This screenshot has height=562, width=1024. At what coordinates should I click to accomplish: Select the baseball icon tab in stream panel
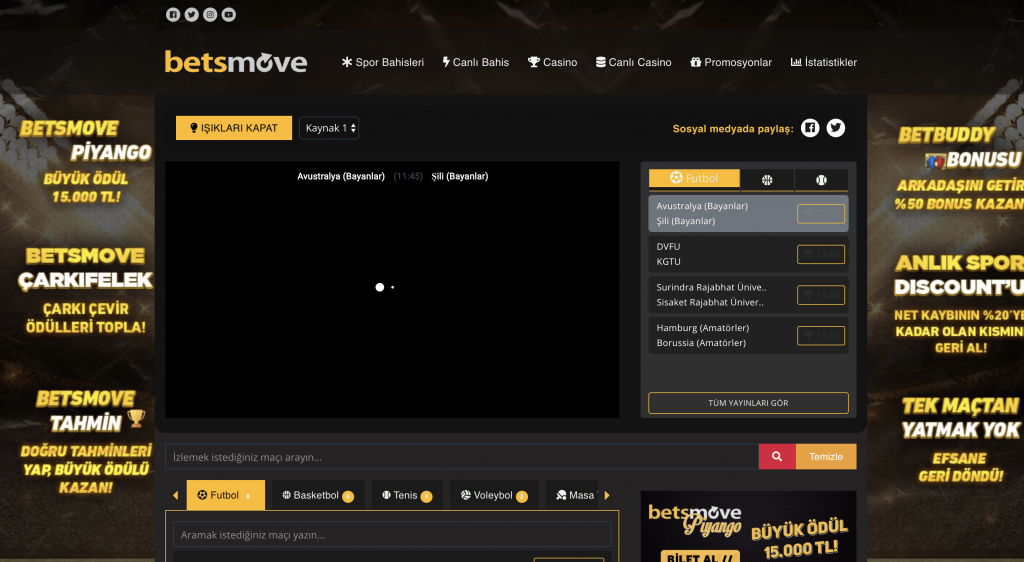point(821,180)
